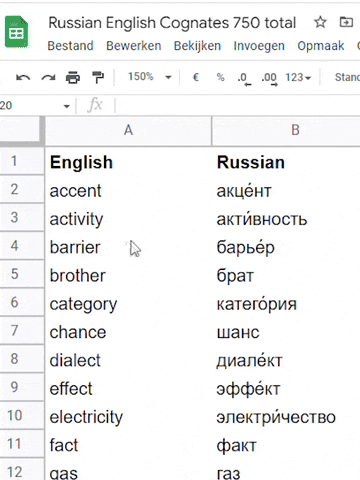Image resolution: width=360 pixels, height=480 pixels.
Task: Open the 123 number format dropdown
Action: (x=298, y=78)
